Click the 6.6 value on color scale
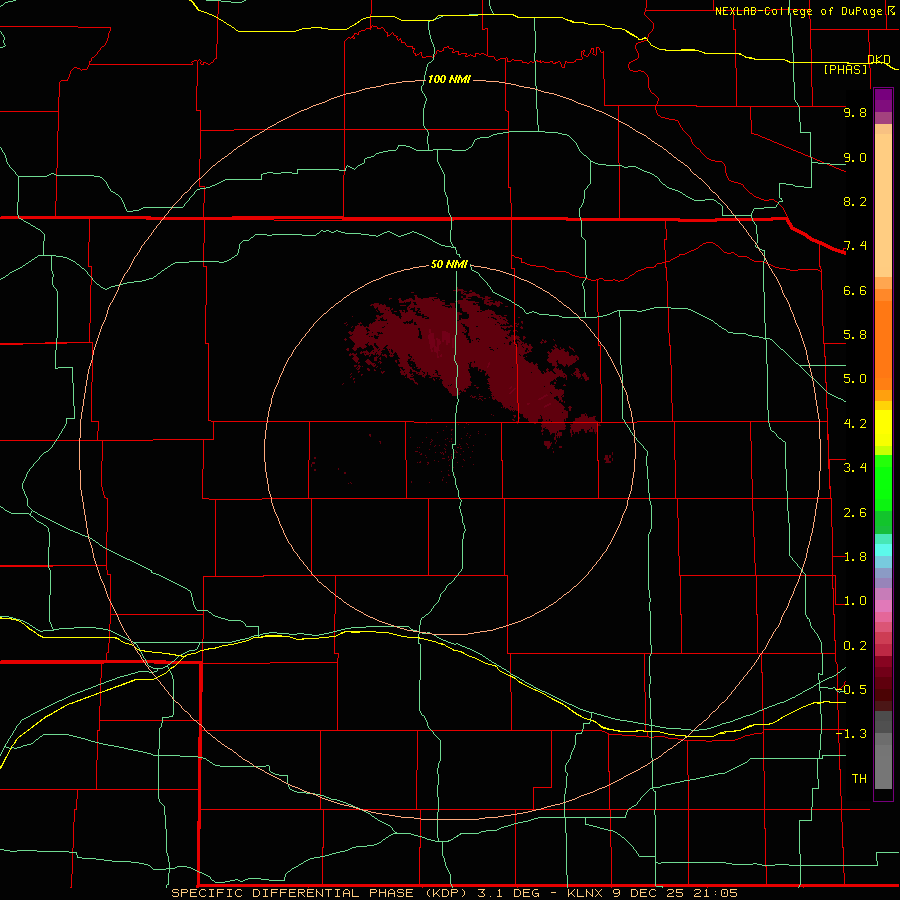Viewport: 900px width, 900px height. (x=855, y=290)
